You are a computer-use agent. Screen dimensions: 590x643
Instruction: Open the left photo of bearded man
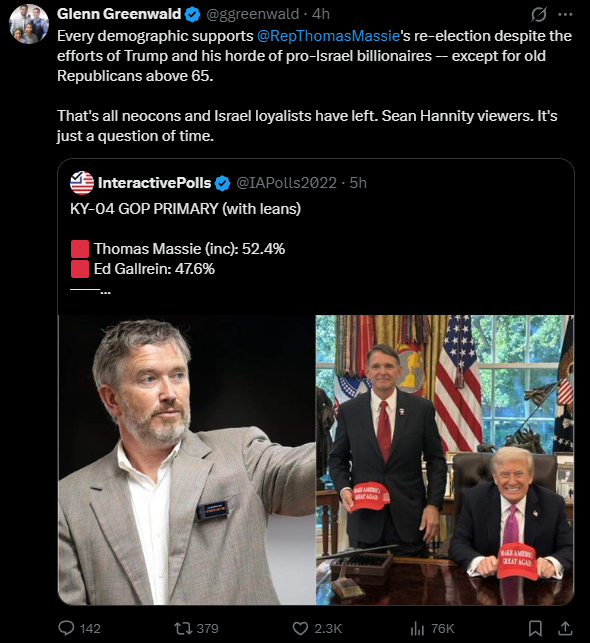(187, 460)
